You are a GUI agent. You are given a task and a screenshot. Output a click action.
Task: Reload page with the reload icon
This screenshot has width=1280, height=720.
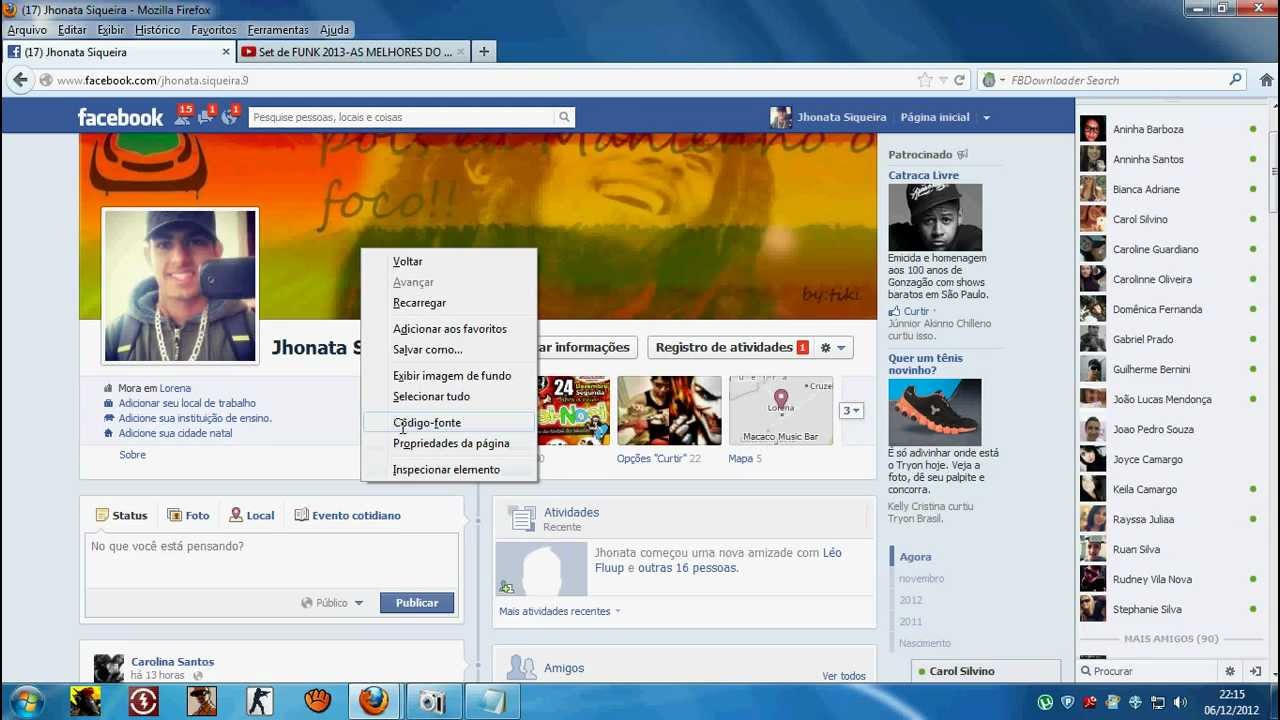(x=959, y=80)
